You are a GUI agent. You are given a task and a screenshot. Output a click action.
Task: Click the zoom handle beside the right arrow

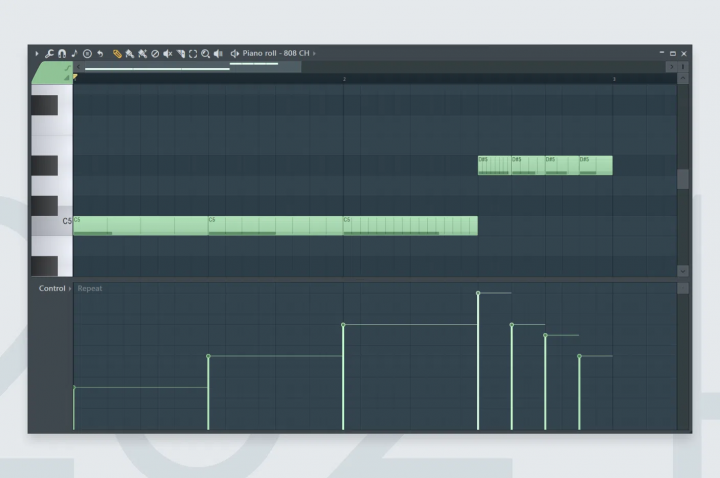[x=683, y=67]
